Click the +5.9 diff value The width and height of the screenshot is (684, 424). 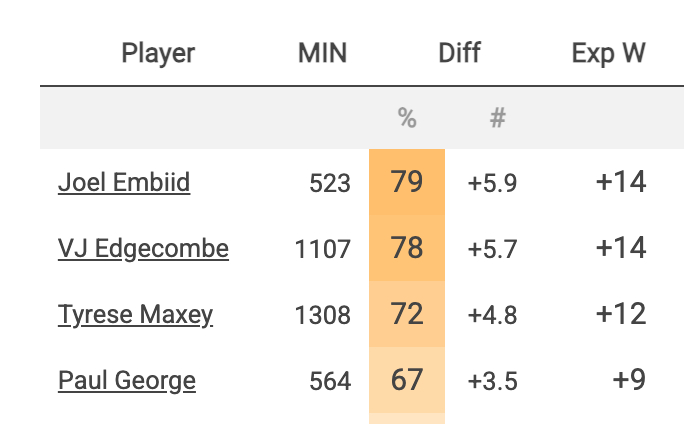tap(492, 183)
